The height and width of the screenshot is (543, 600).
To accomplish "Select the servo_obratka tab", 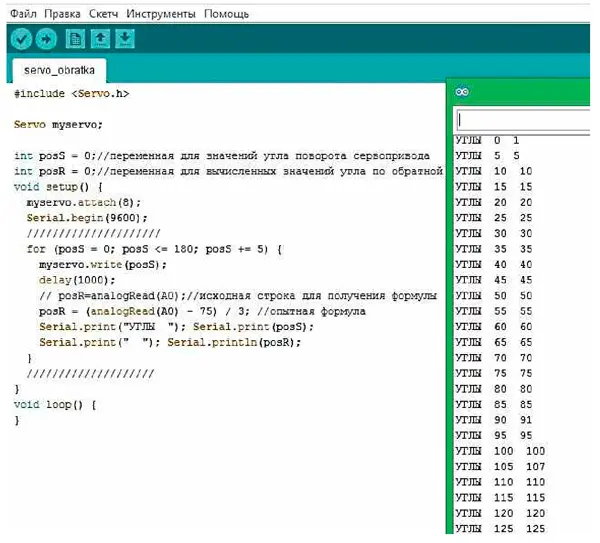I will [x=59, y=73].
